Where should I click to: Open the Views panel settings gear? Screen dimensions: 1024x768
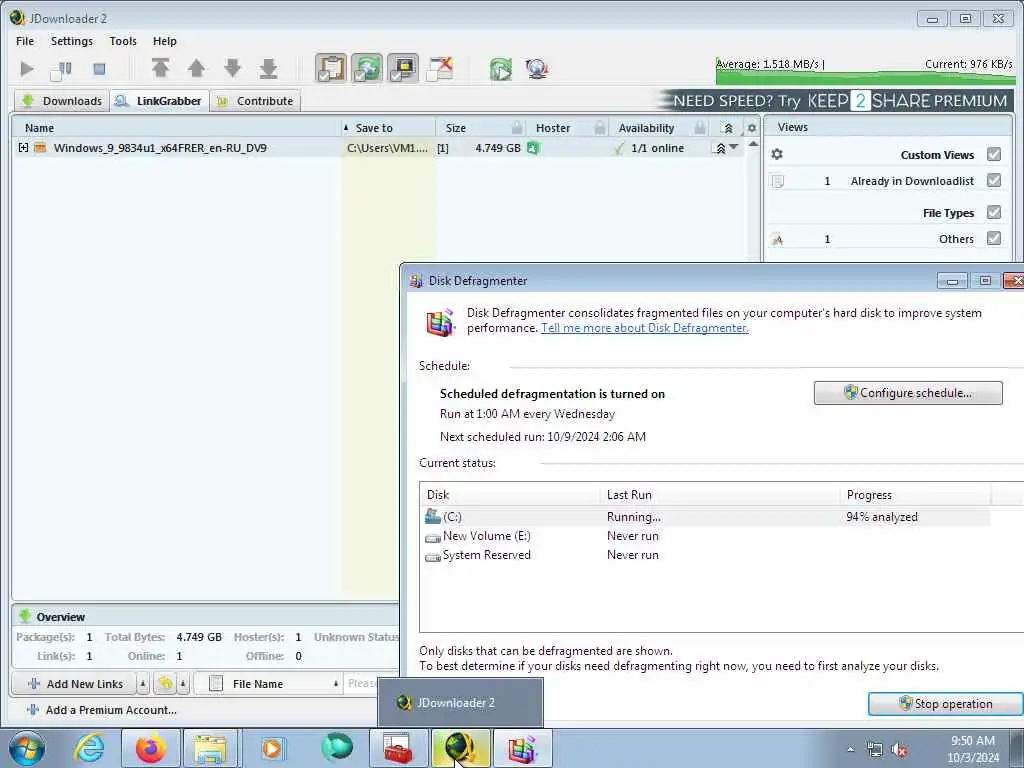click(776, 154)
